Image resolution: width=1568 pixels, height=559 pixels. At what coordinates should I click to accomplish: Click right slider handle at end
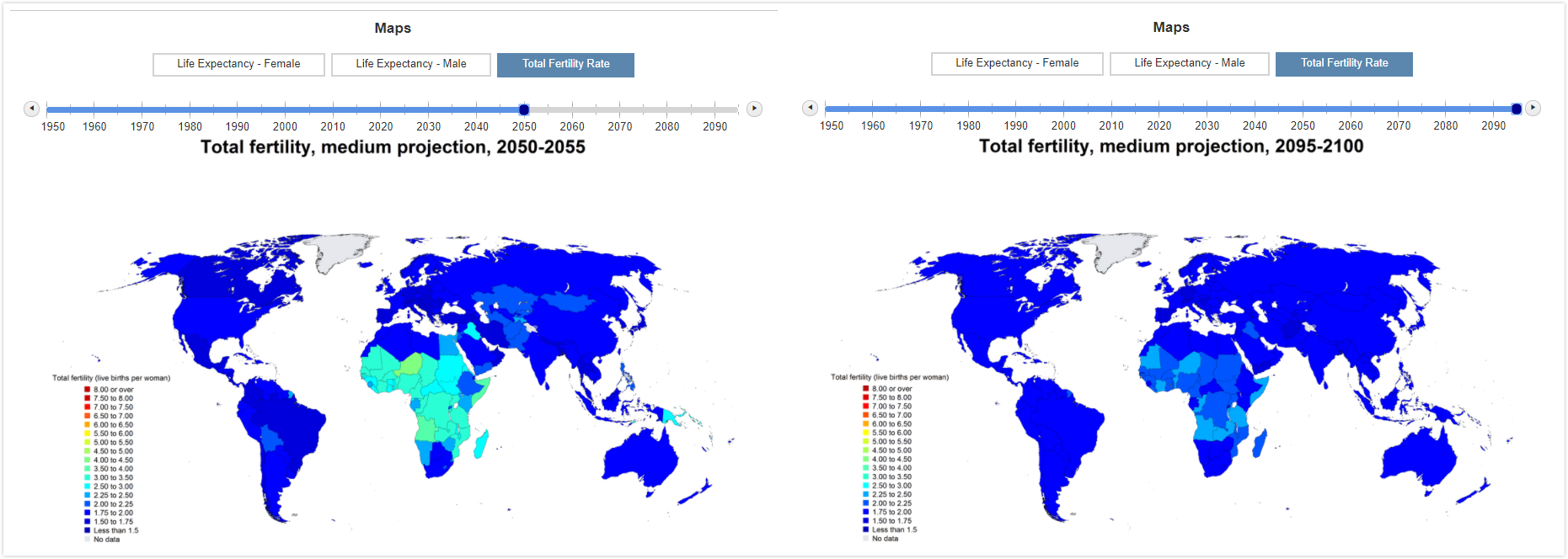tap(1517, 109)
